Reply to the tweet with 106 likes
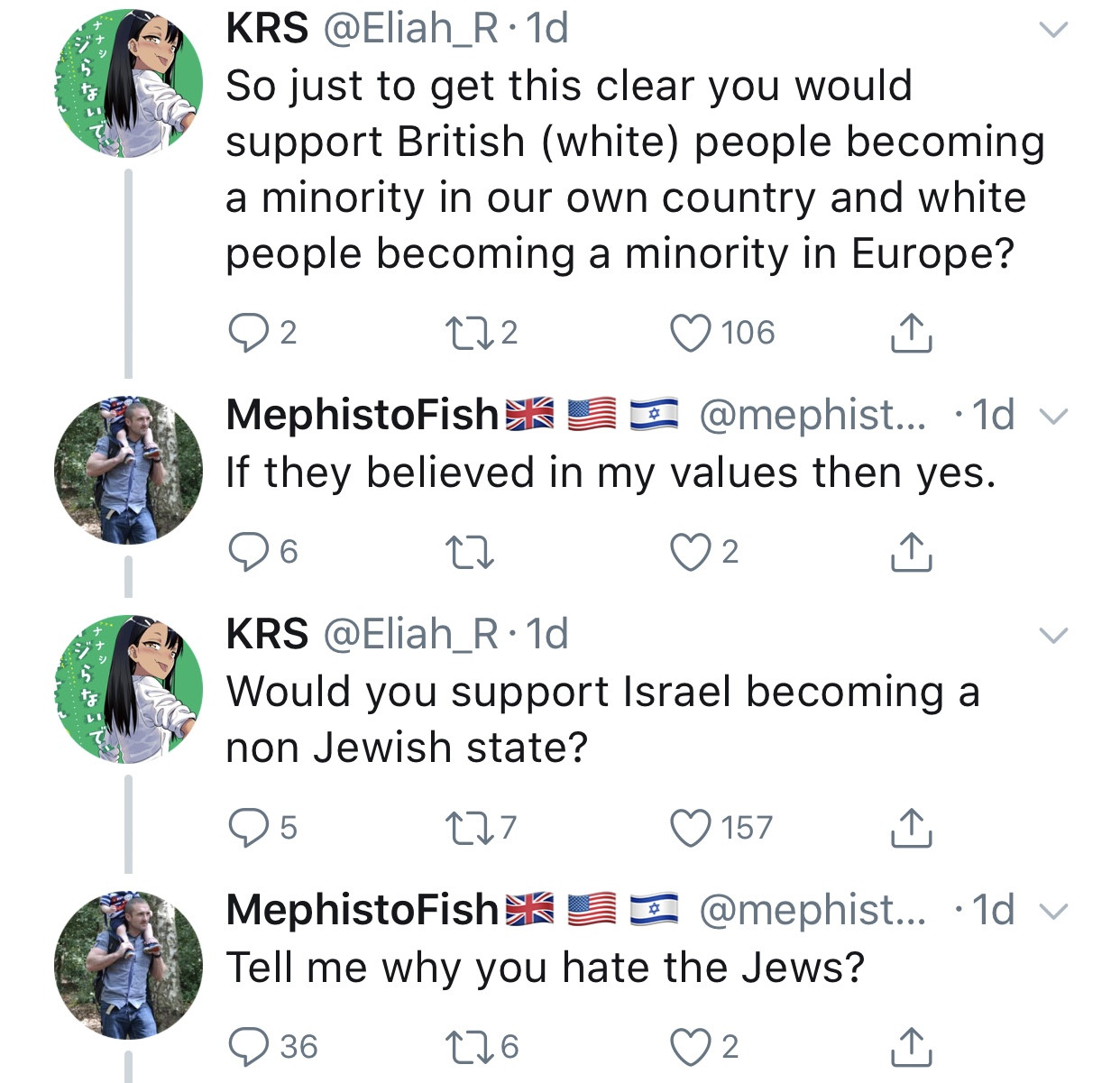Viewport: 1120px width, 1083px height. (246, 334)
